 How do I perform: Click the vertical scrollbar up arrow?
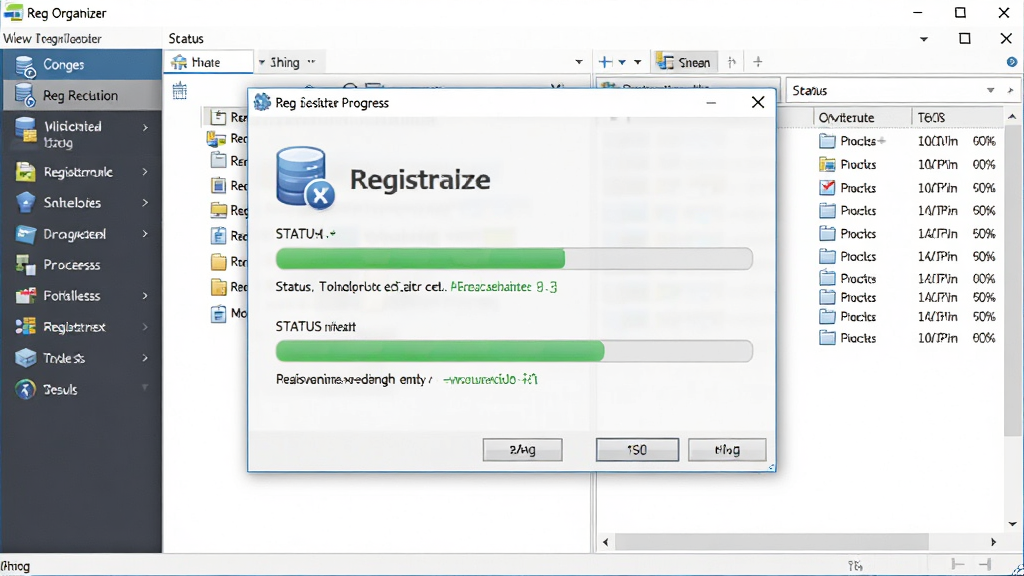tap(1012, 117)
